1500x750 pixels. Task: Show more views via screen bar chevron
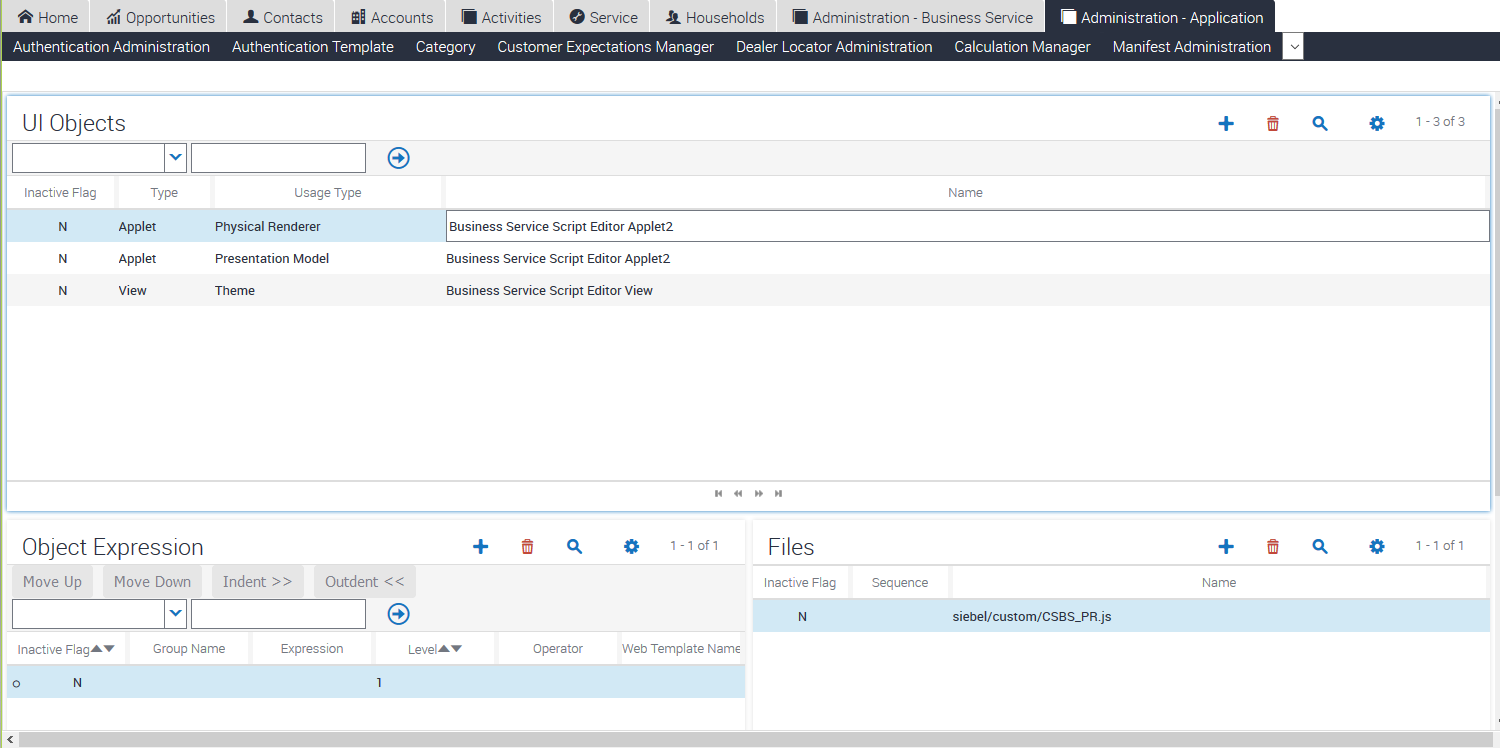(x=1293, y=47)
